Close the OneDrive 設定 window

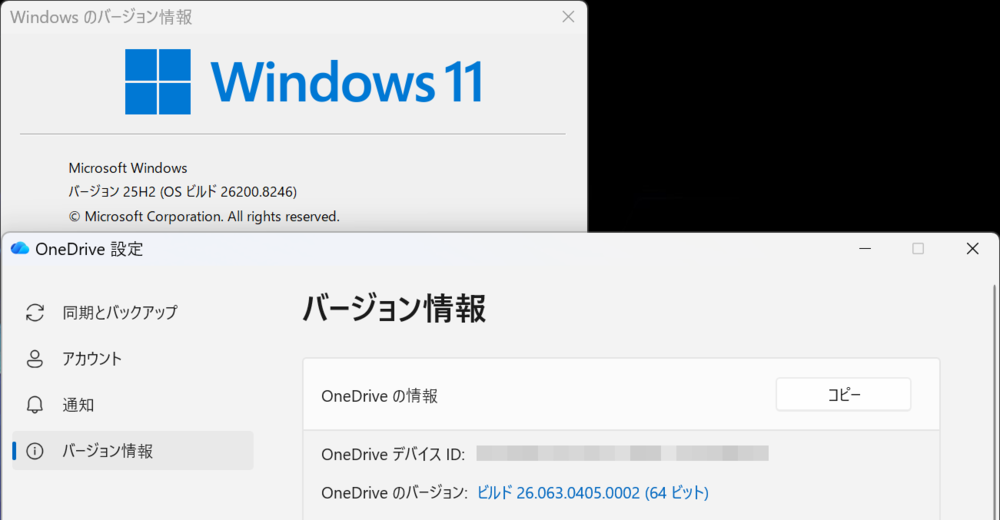(x=972, y=248)
